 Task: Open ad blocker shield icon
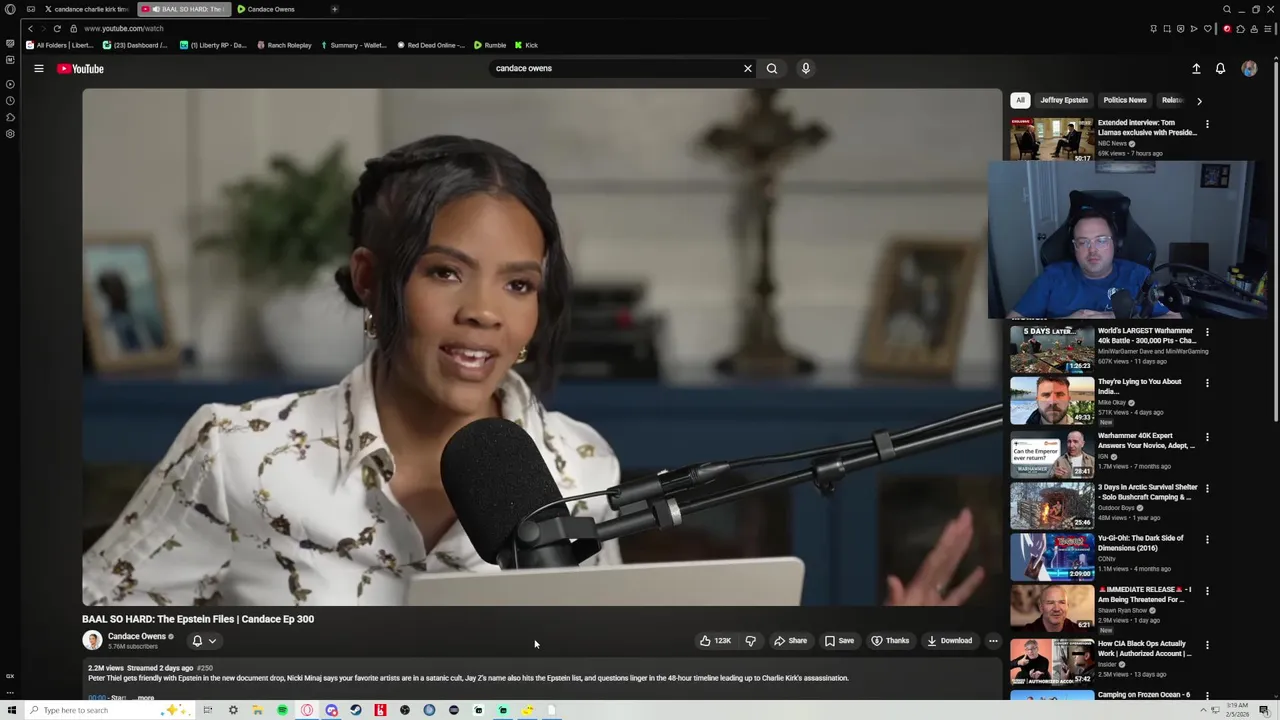(1180, 28)
